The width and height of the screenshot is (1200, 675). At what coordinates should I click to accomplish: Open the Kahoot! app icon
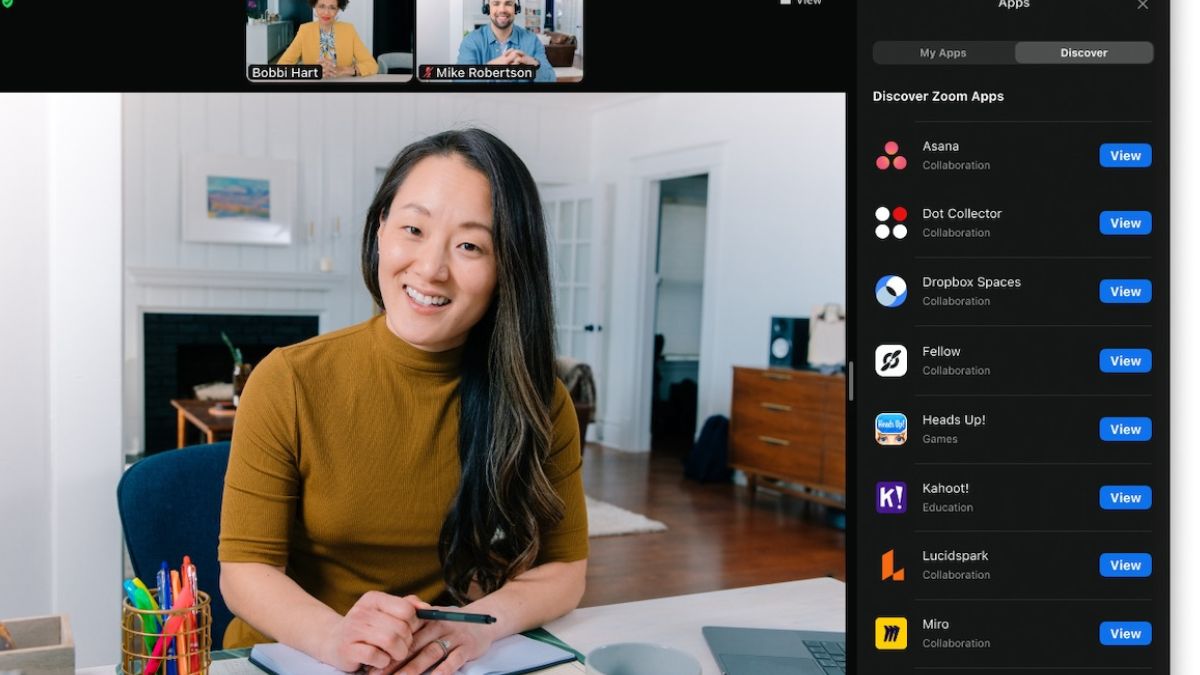[x=891, y=497]
